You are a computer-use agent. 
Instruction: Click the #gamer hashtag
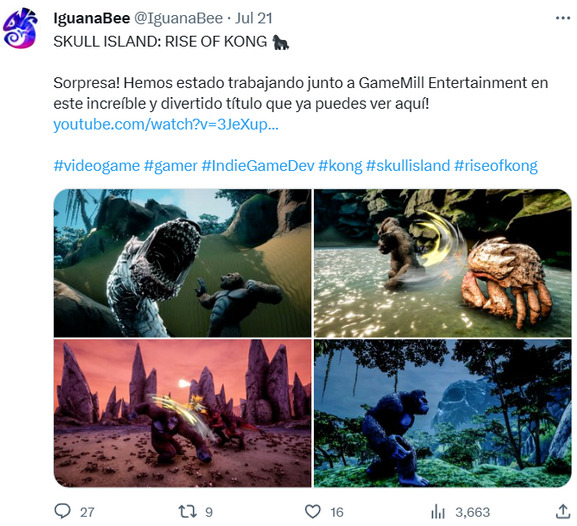170,166
